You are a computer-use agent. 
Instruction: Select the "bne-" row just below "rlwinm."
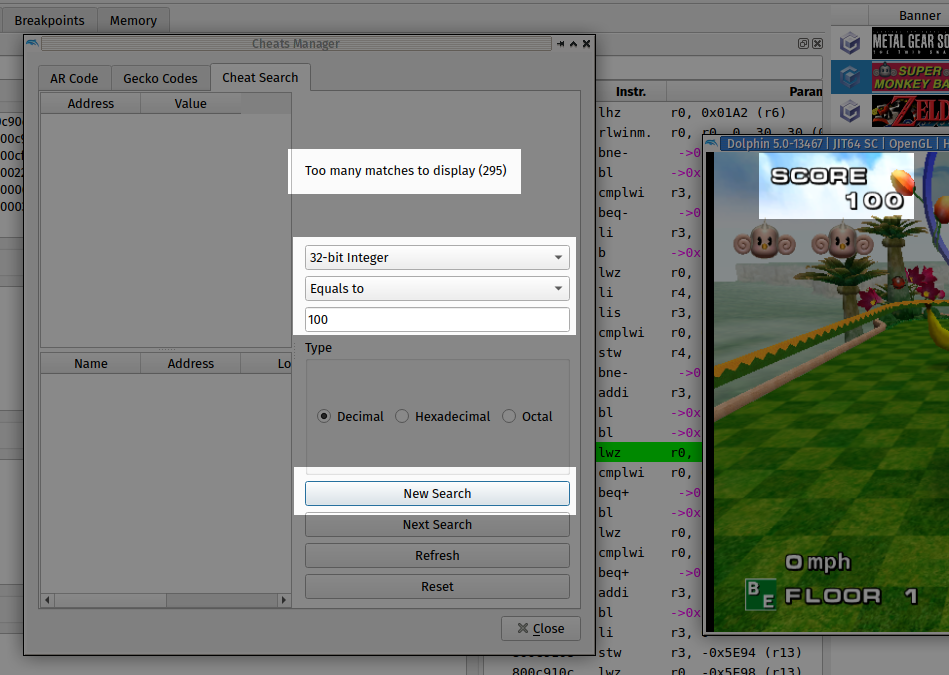(x=649, y=153)
